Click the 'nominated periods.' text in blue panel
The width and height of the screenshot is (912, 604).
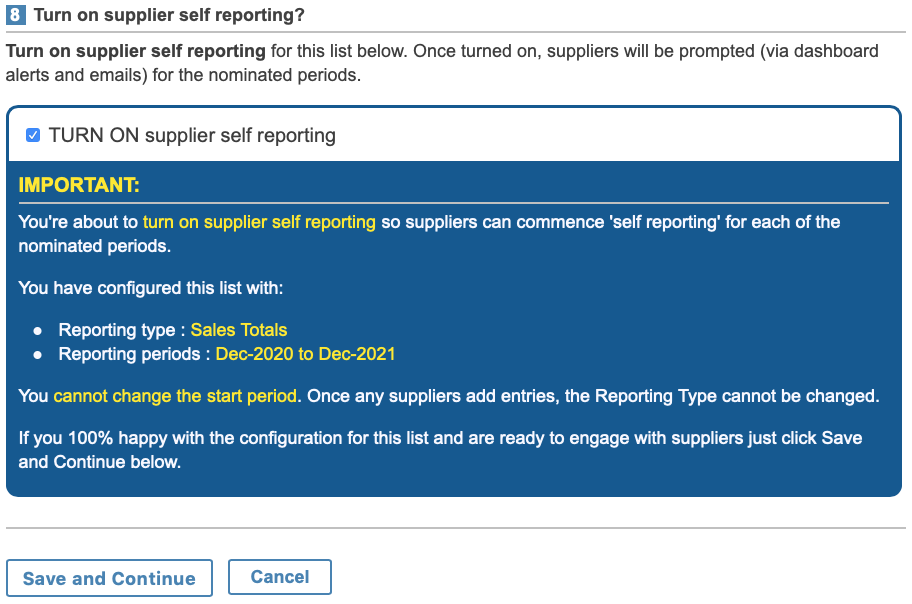click(95, 246)
